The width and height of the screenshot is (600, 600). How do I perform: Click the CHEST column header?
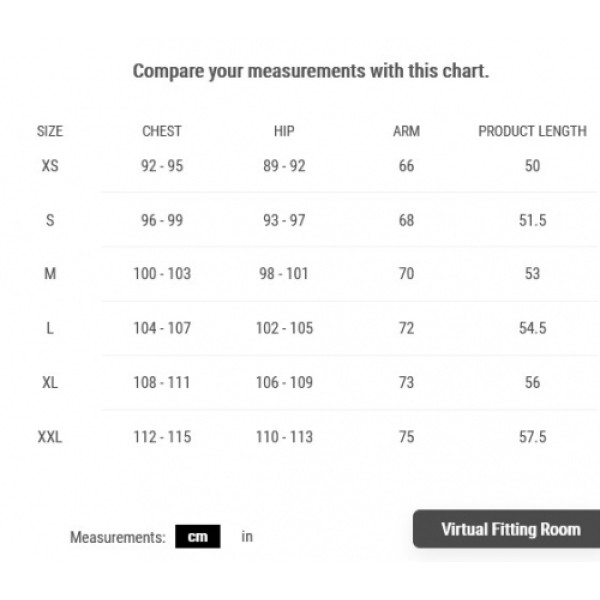tap(162, 131)
